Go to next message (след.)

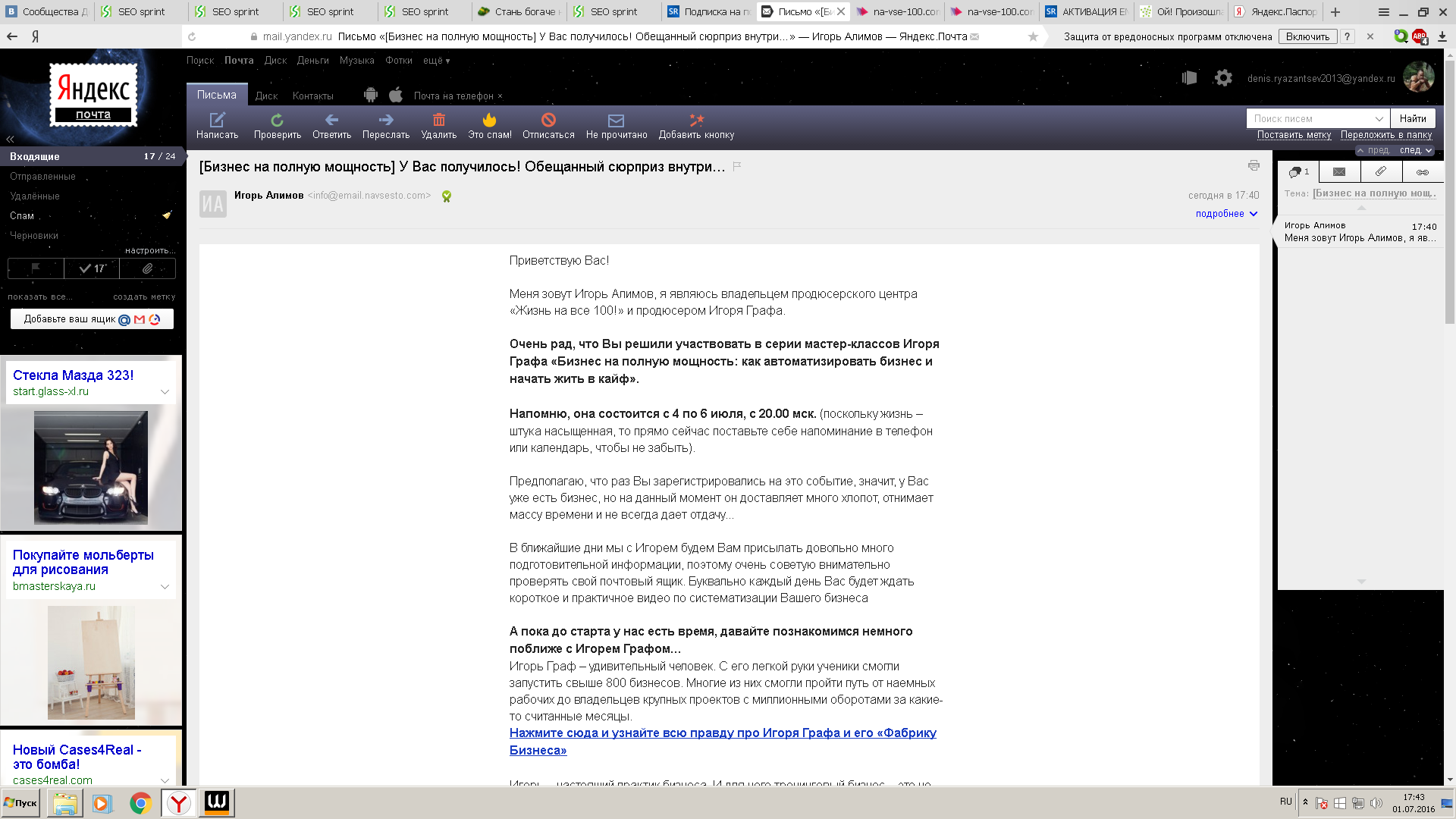[x=1415, y=150]
